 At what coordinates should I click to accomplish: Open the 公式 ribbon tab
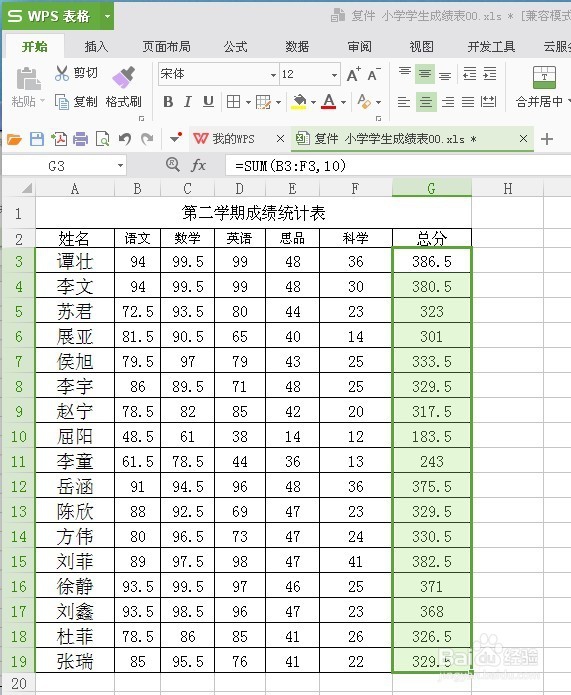click(x=235, y=47)
